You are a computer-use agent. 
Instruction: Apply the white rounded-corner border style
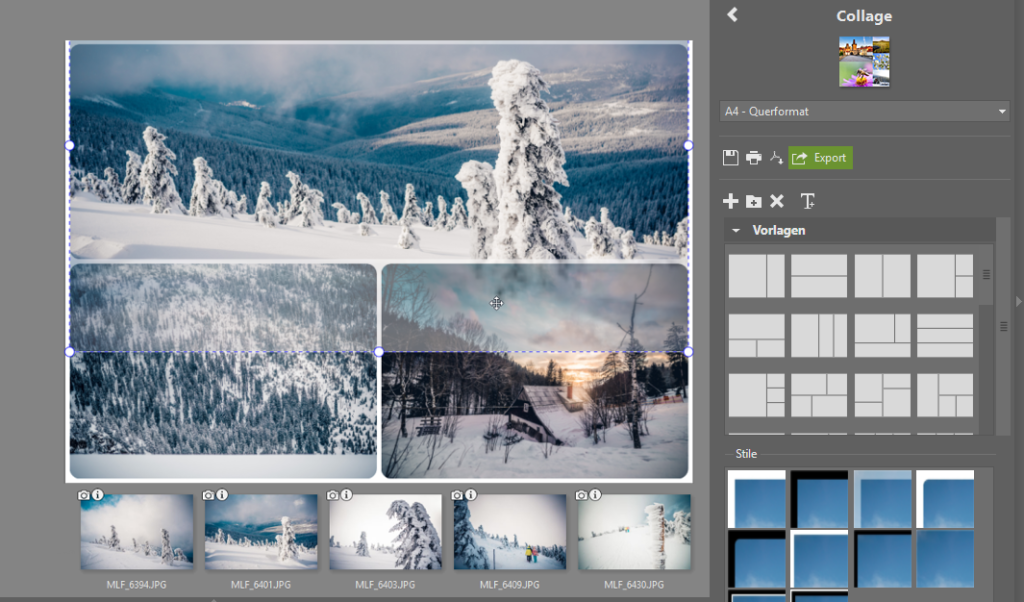[945, 499]
